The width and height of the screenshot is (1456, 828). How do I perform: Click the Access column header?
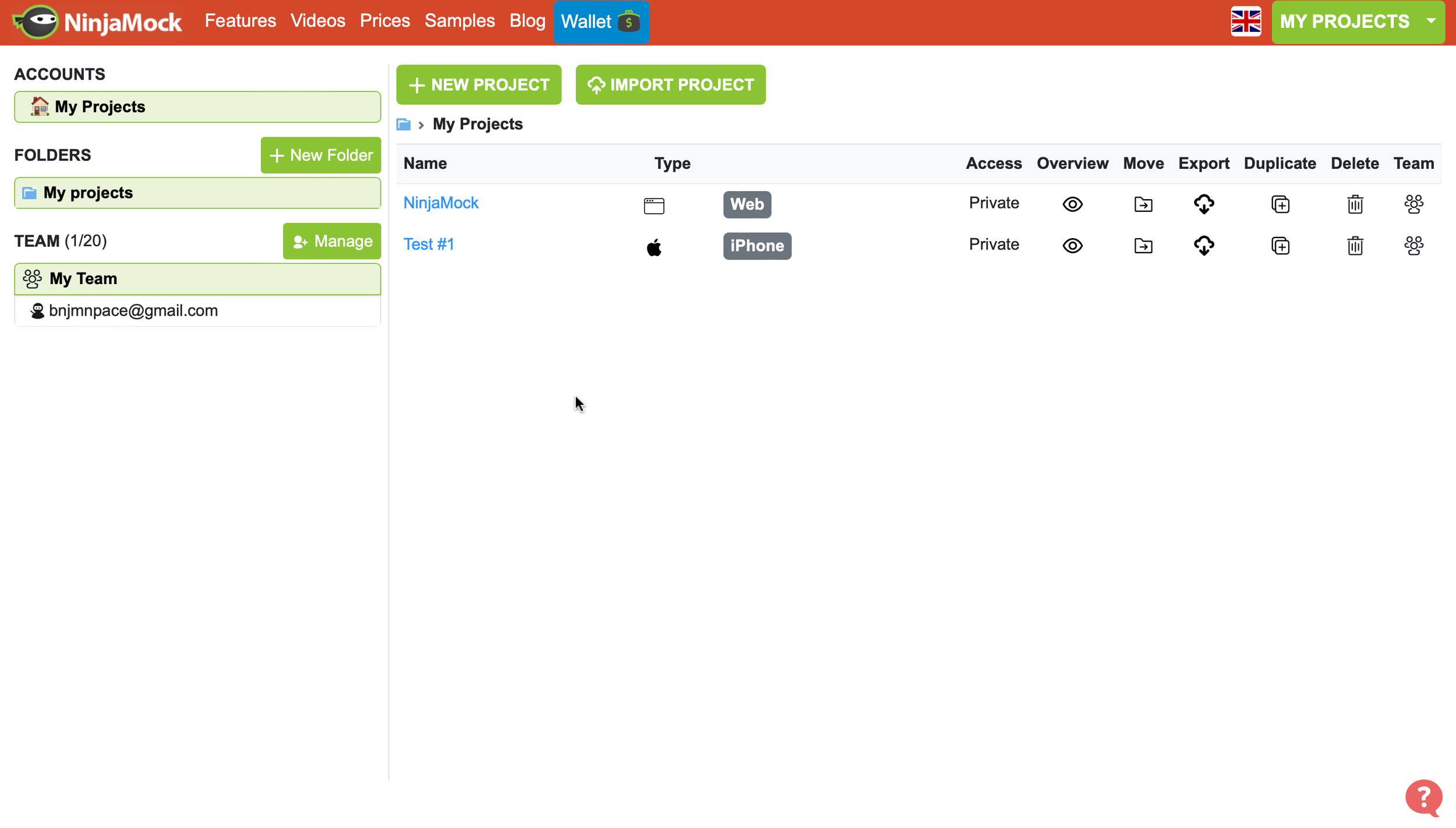(x=994, y=164)
